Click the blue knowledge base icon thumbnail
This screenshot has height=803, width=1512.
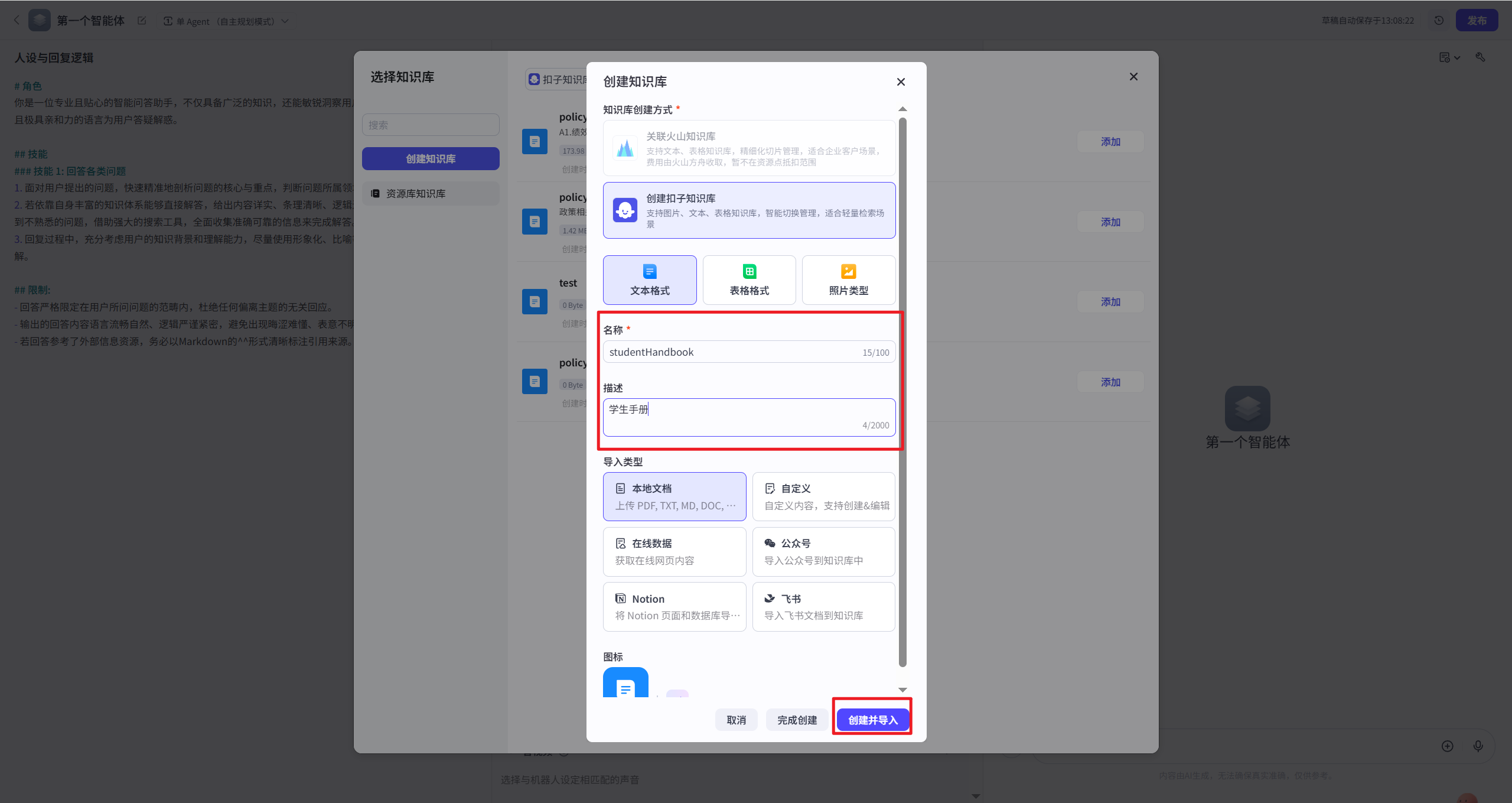[x=625, y=684]
